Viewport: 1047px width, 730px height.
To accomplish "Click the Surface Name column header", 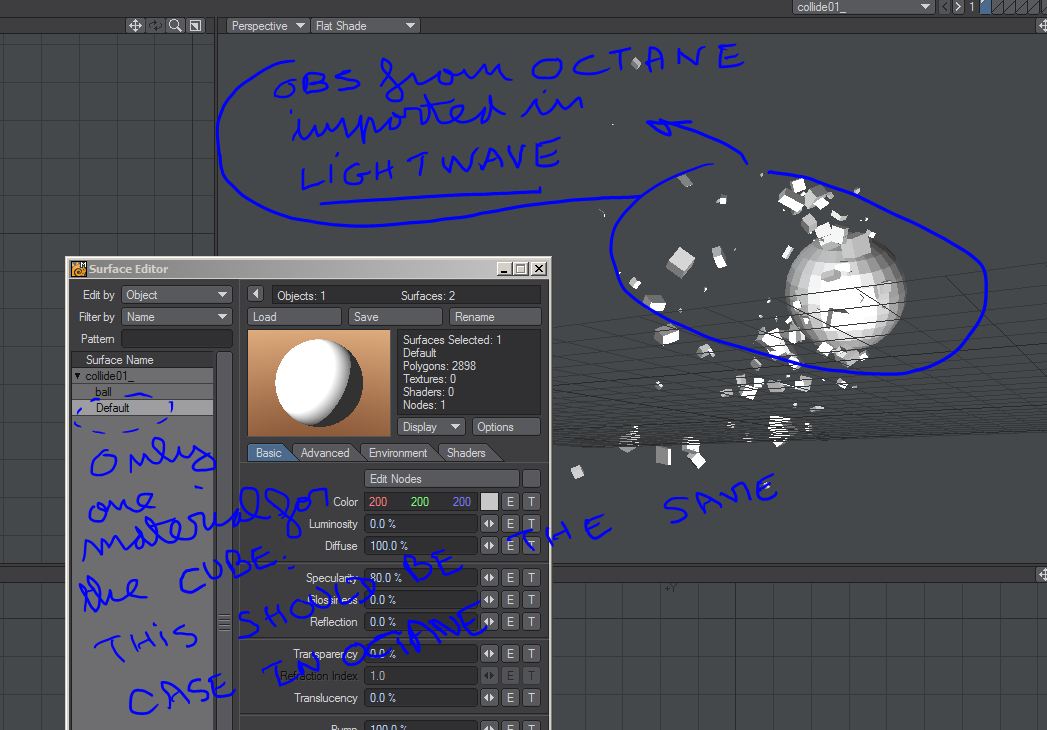I will point(143,360).
